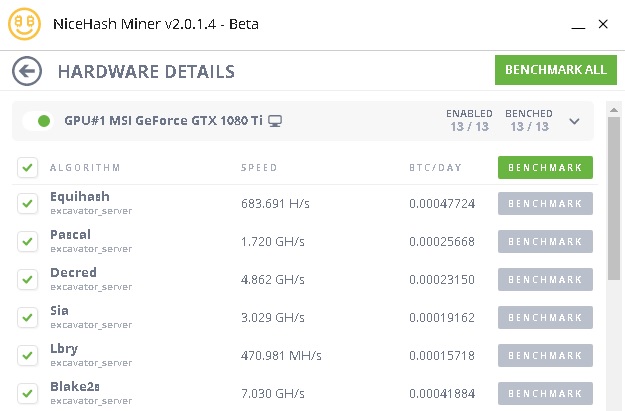The height and width of the screenshot is (411, 625).
Task: Click the SPEED column header
Action: 259,167
